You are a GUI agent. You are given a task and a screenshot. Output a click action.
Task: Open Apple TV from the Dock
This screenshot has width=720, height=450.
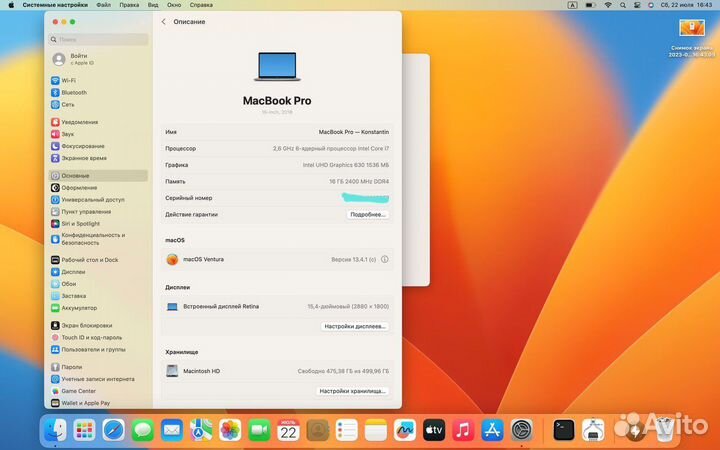point(434,430)
